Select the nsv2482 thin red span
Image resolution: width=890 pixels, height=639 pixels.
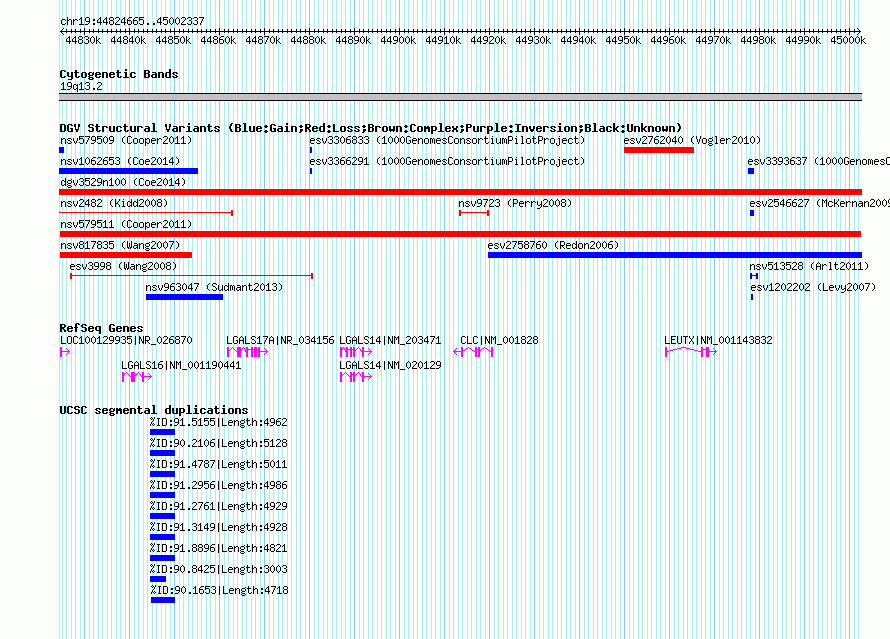click(x=146, y=213)
